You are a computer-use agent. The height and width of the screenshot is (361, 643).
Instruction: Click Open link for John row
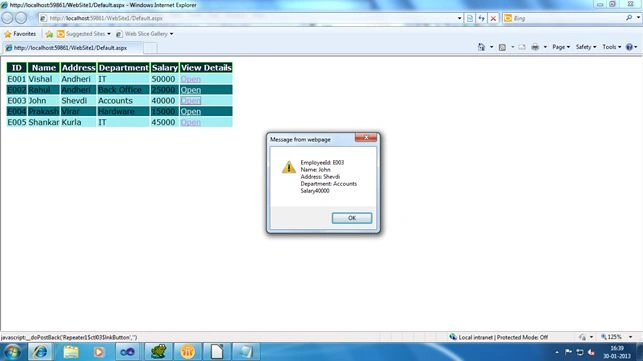click(x=191, y=101)
